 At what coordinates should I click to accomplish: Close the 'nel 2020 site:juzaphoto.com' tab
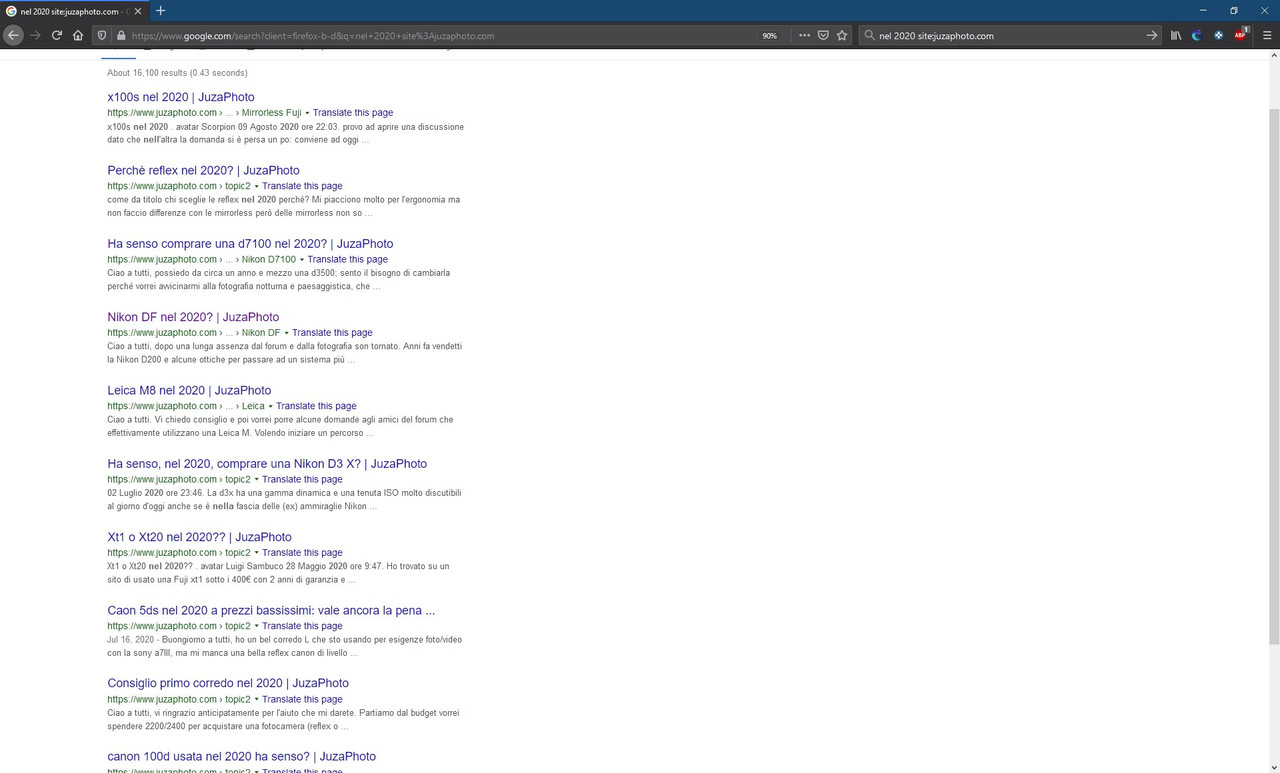click(x=139, y=11)
